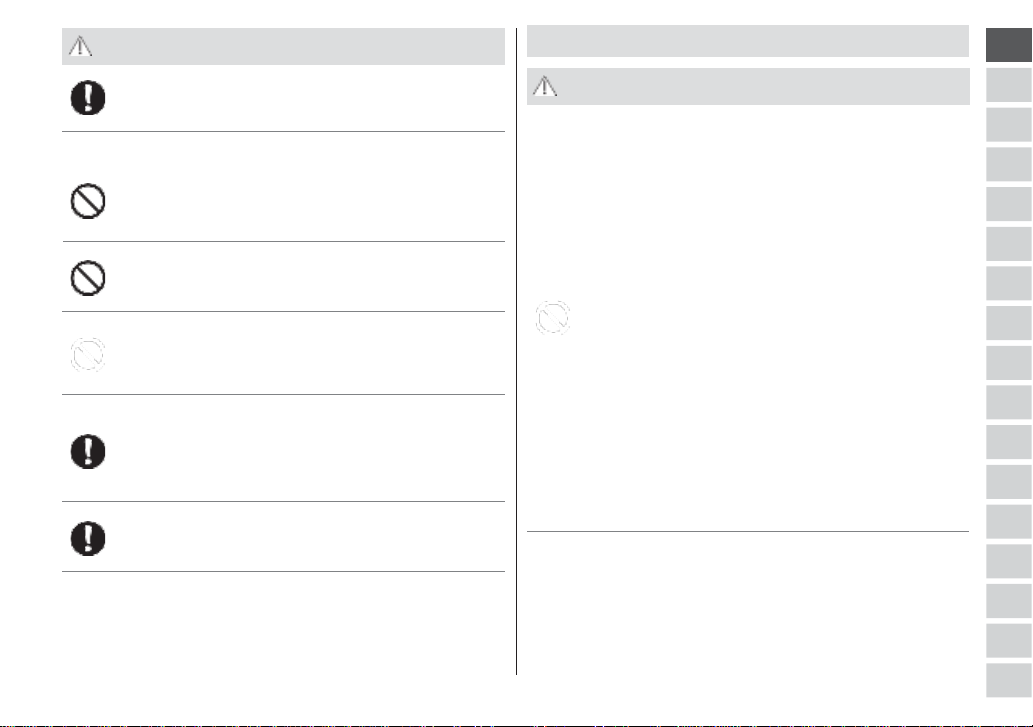Click horizontal rule beneath the topmost exclamation icon

[283, 131]
